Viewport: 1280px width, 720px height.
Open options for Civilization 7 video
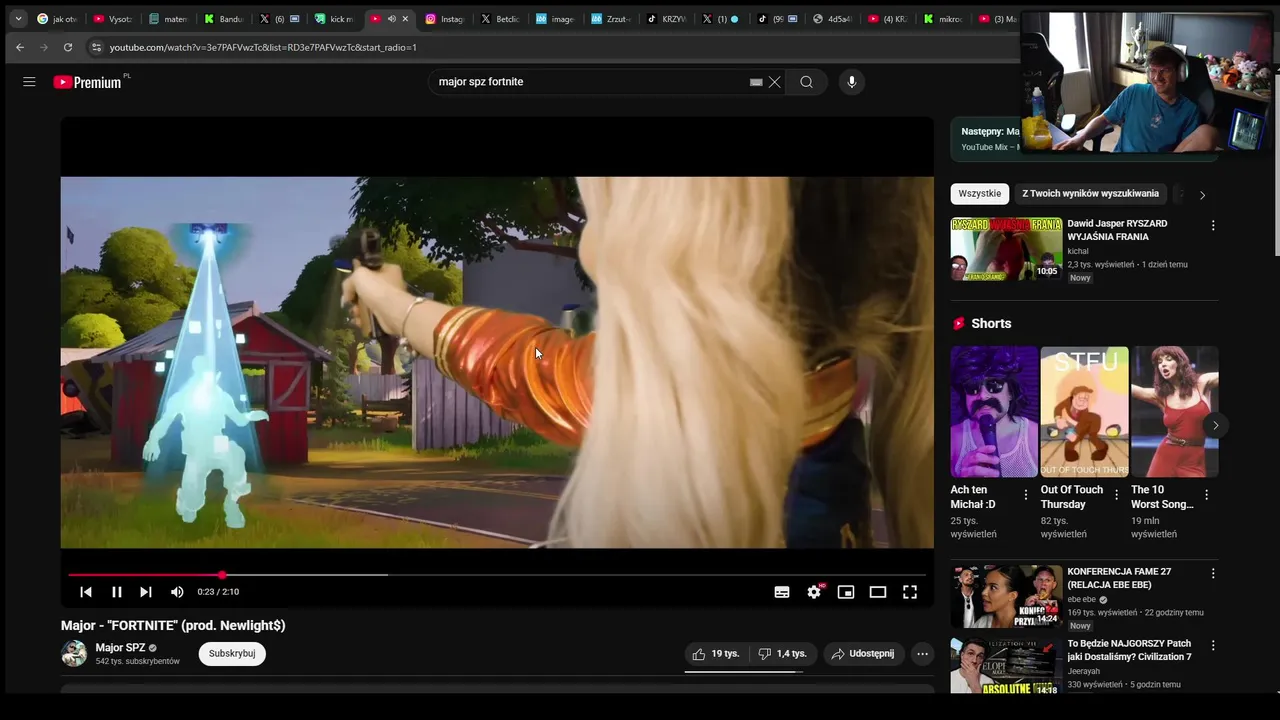click(x=1213, y=646)
